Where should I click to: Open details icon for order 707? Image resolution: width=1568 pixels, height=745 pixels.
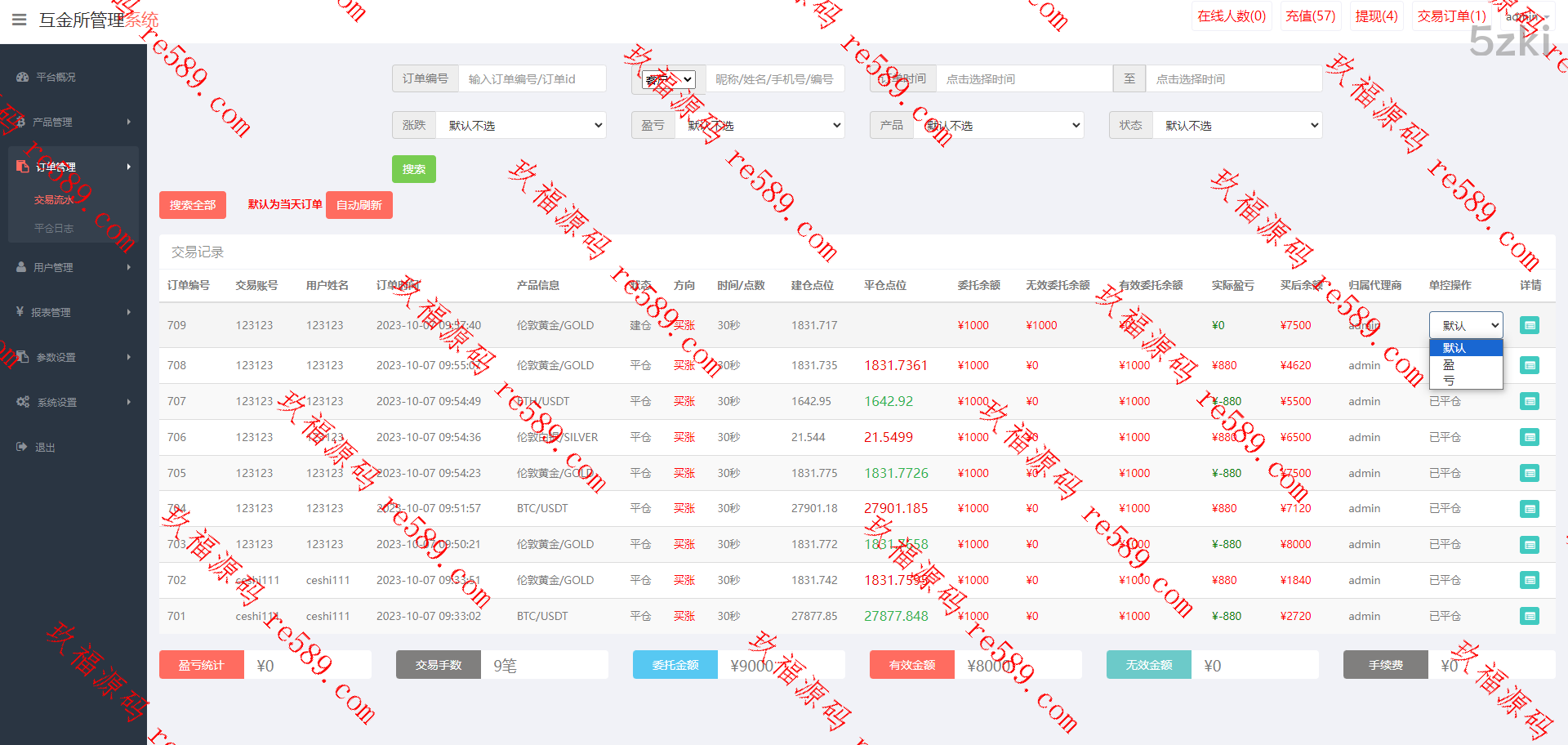(1530, 401)
